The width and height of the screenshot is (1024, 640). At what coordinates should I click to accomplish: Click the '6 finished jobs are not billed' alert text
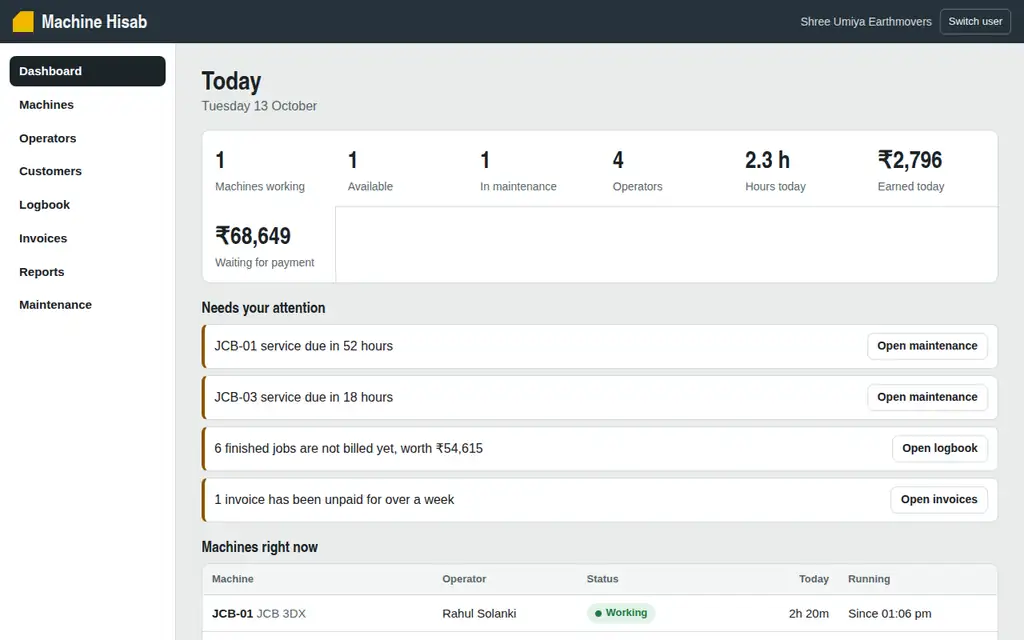click(x=349, y=449)
